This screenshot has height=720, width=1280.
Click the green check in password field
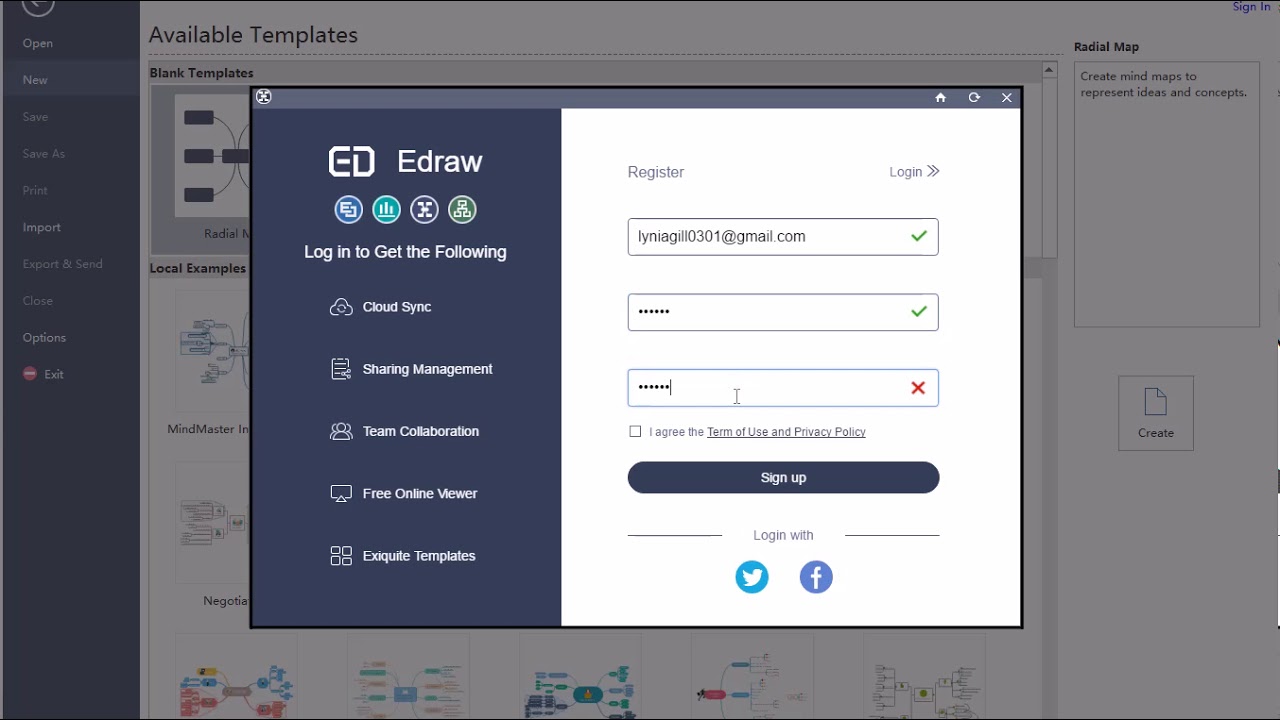tap(919, 312)
